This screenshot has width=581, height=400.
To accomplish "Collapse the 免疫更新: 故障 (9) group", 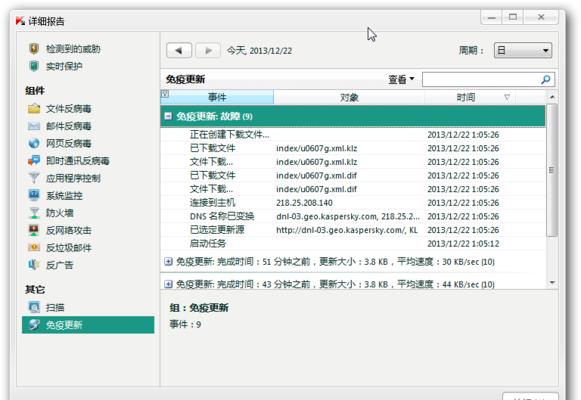I will (168, 116).
